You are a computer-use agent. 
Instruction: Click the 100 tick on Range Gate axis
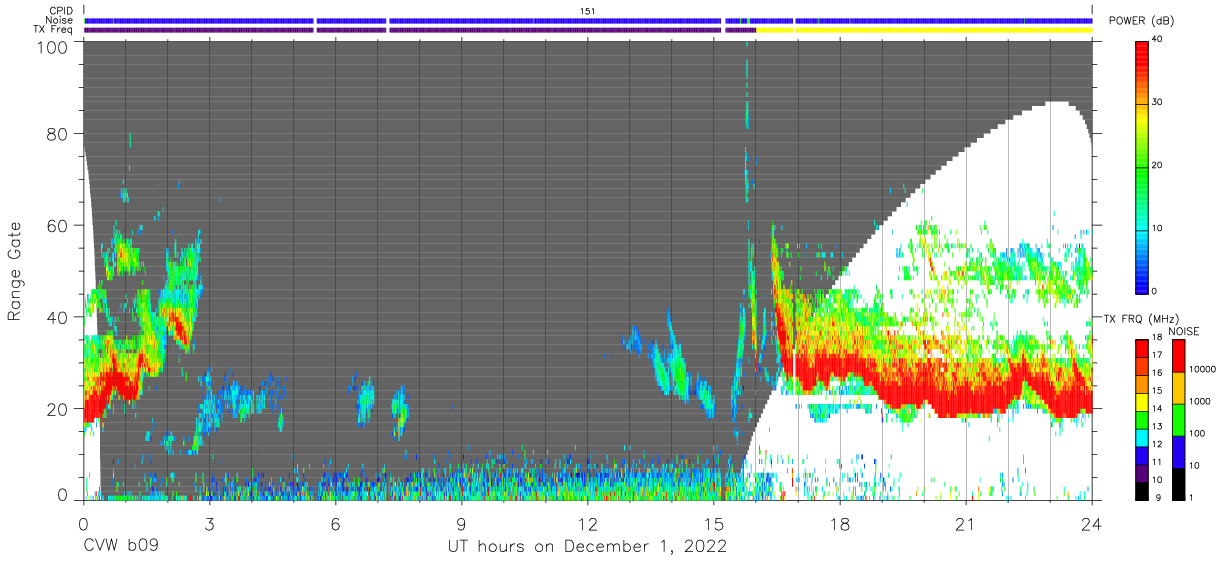tap(53, 47)
